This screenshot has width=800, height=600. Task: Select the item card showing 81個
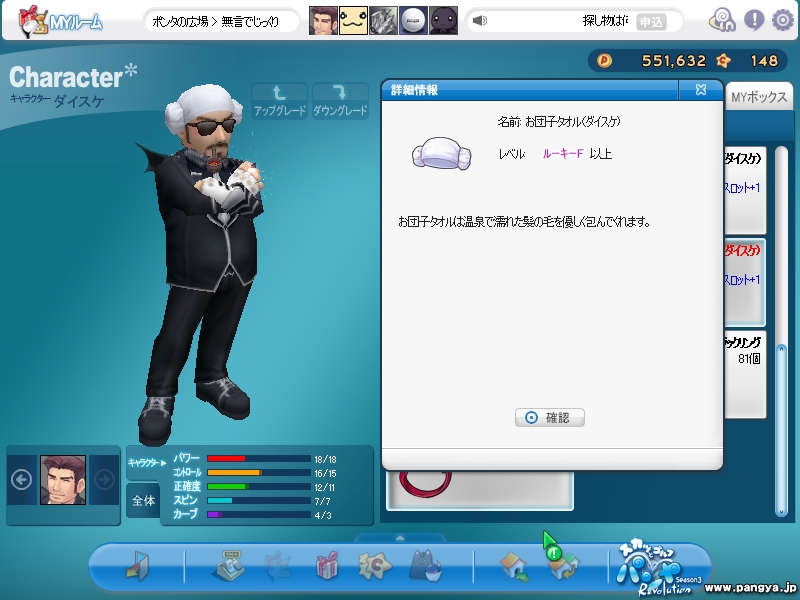(745, 374)
